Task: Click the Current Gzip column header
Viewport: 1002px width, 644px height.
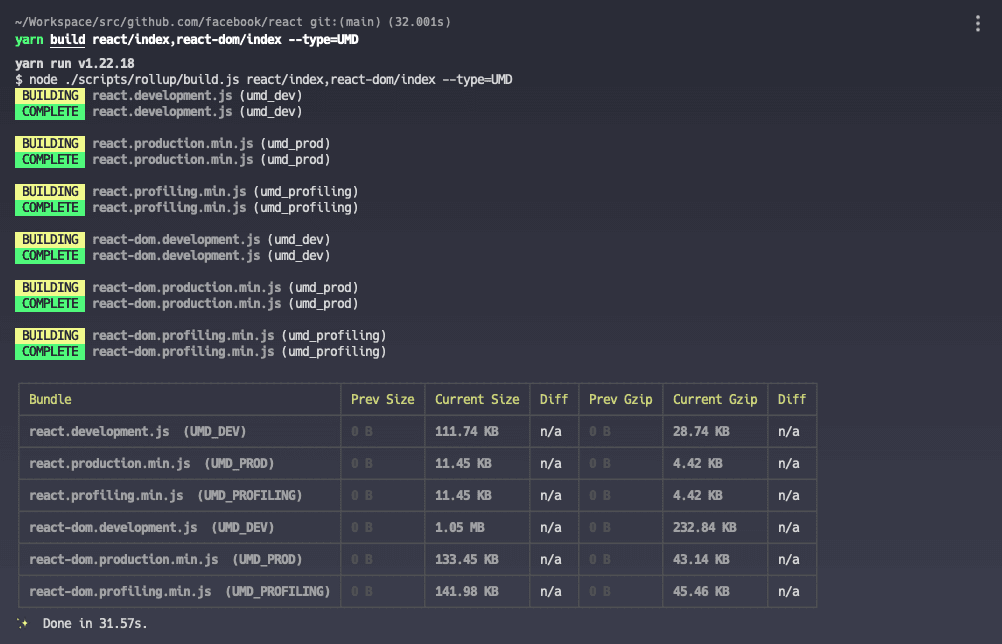Action: [x=715, y=399]
